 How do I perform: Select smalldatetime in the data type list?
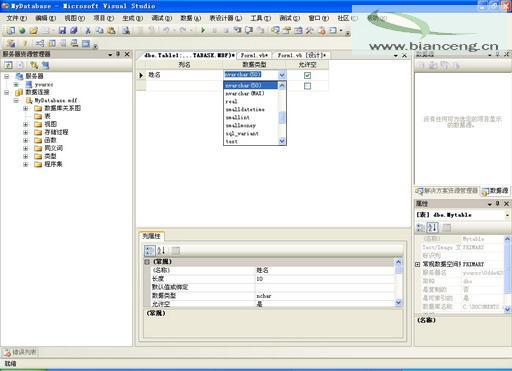click(251, 109)
